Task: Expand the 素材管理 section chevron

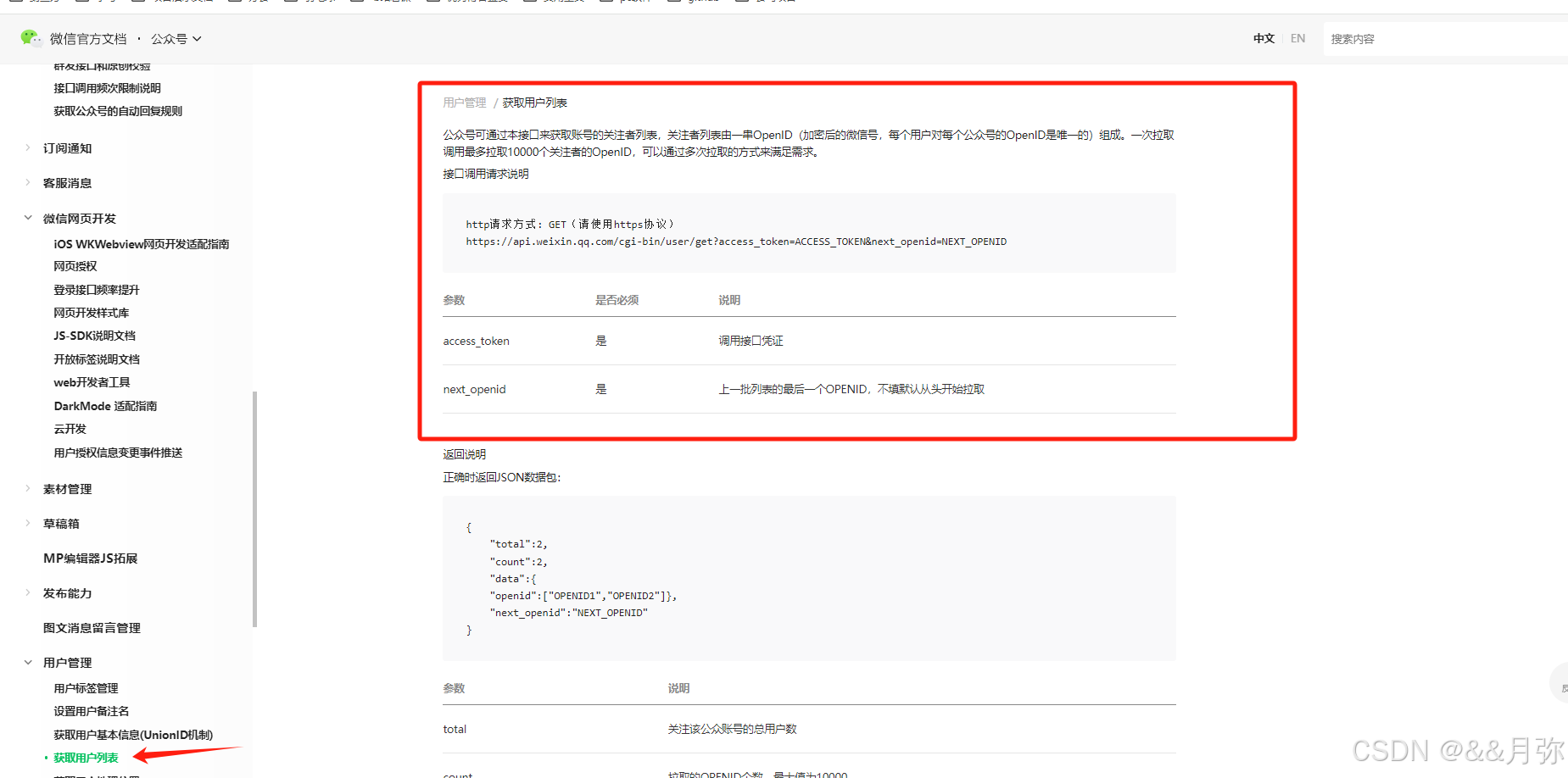Action: point(28,488)
